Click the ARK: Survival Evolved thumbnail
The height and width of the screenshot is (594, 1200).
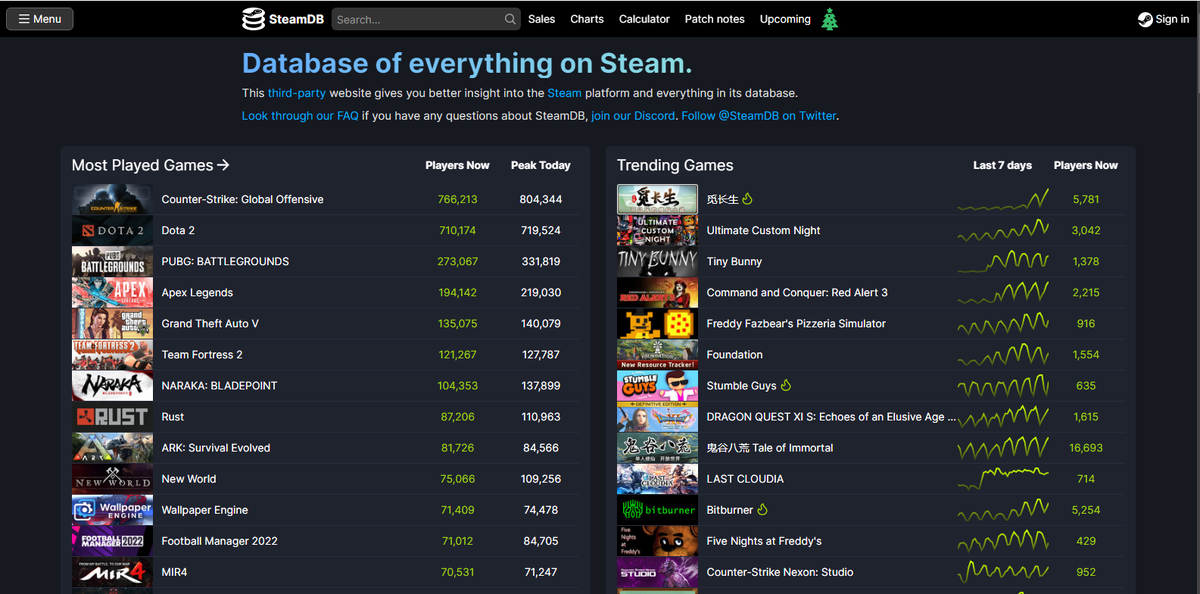[x=112, y=447]
